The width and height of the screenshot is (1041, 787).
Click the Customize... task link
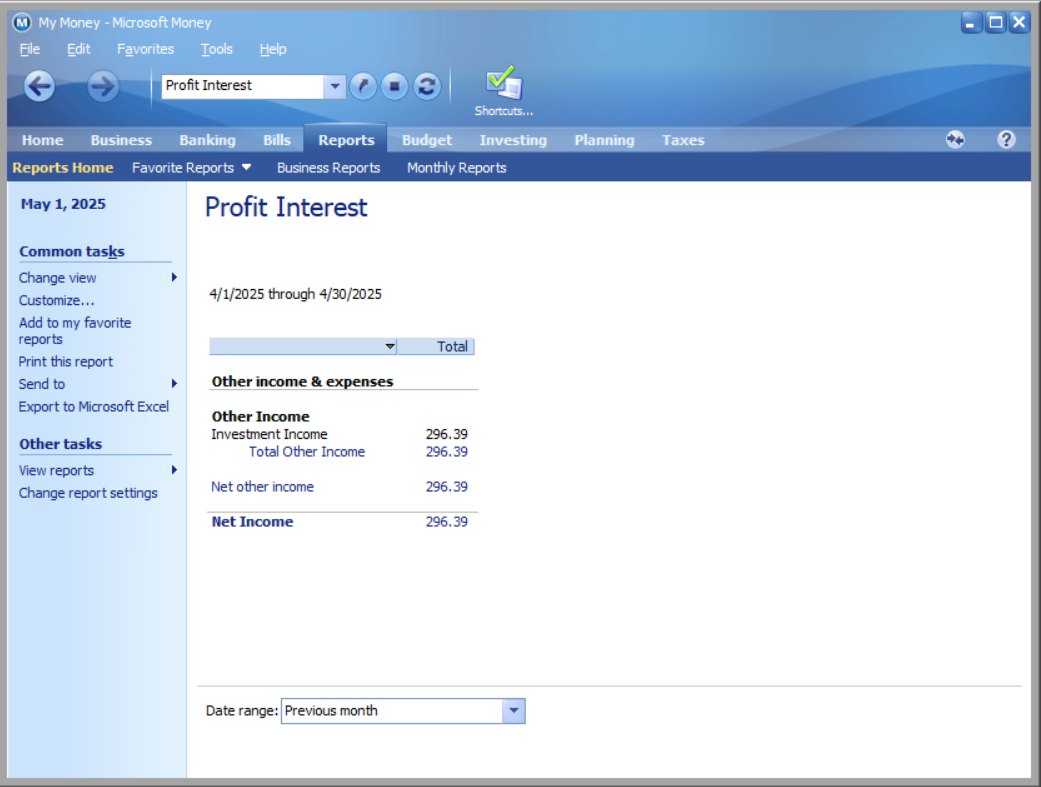pos(56,300)
